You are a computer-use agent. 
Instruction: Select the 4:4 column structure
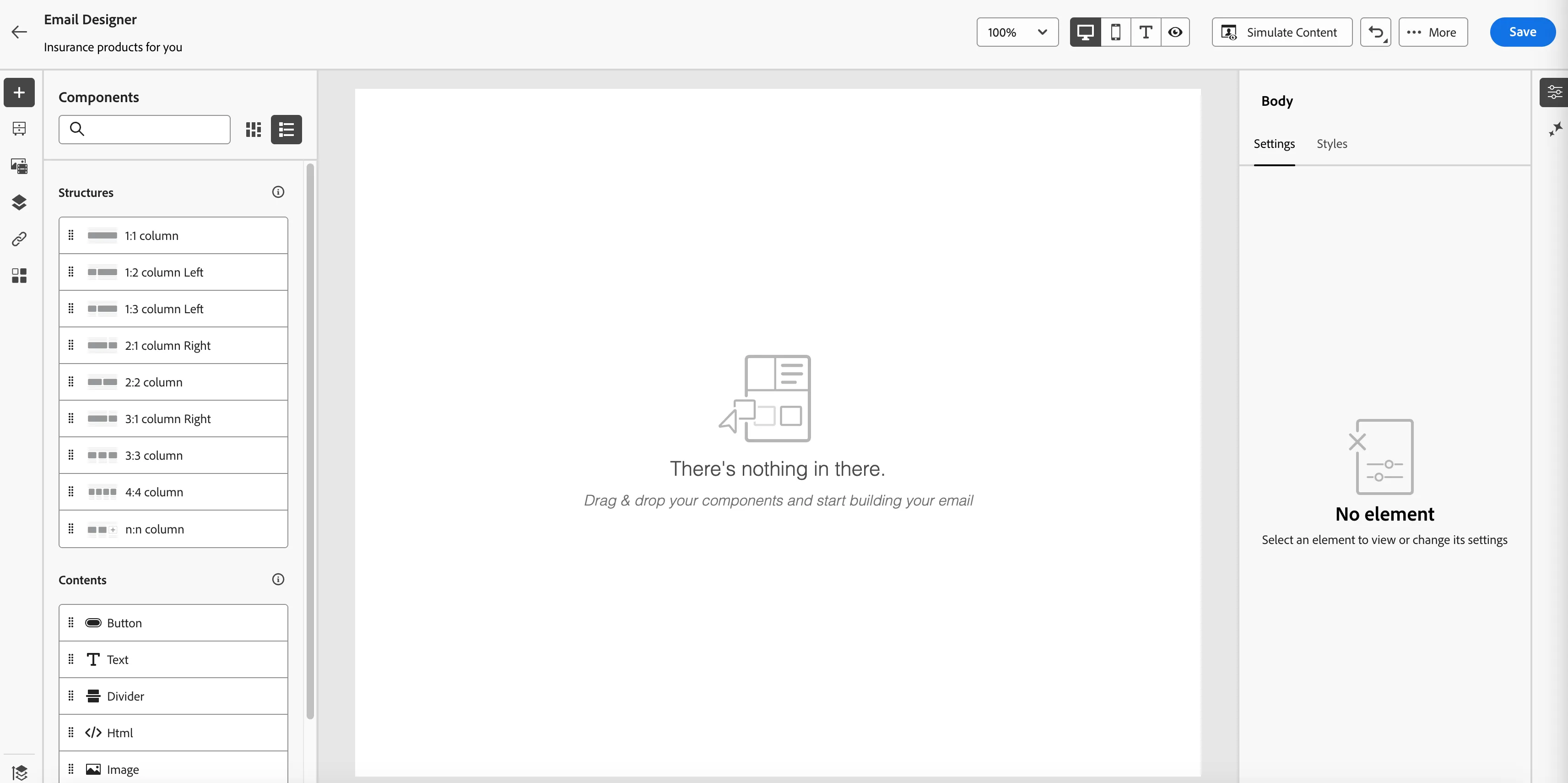[173, 491]
